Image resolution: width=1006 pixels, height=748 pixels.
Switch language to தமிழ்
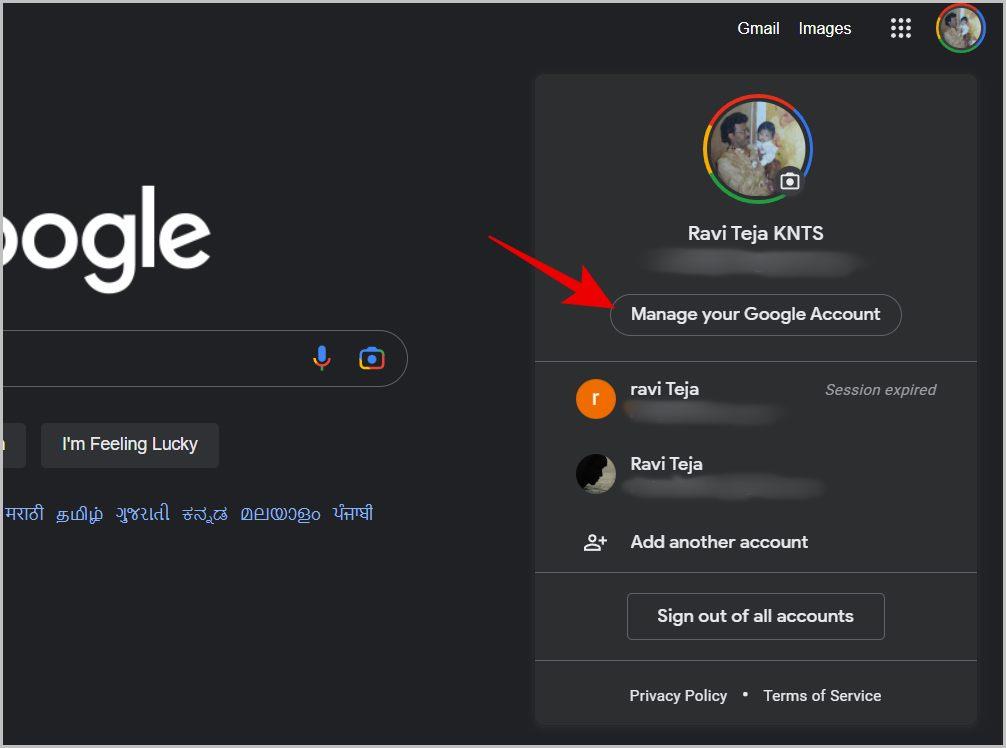79,514
